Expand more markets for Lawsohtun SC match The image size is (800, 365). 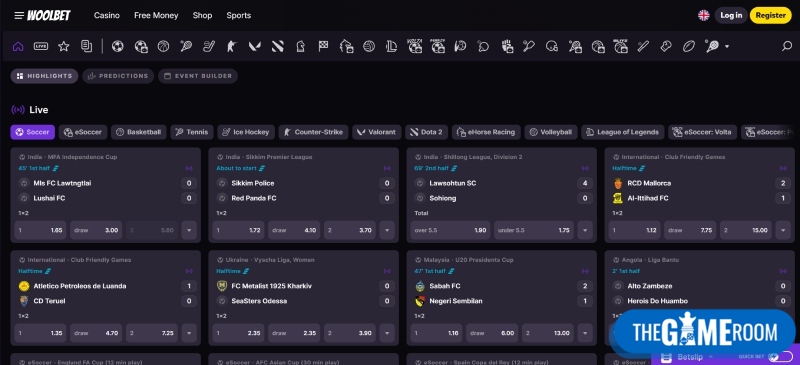(585, 230)
